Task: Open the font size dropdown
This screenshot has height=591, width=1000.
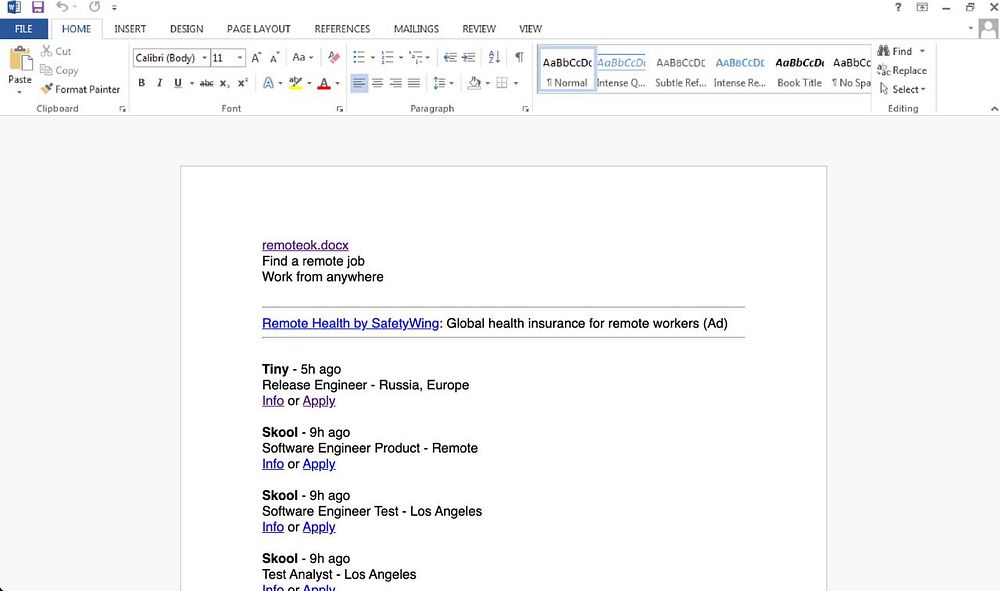Action: pos(240,58)
